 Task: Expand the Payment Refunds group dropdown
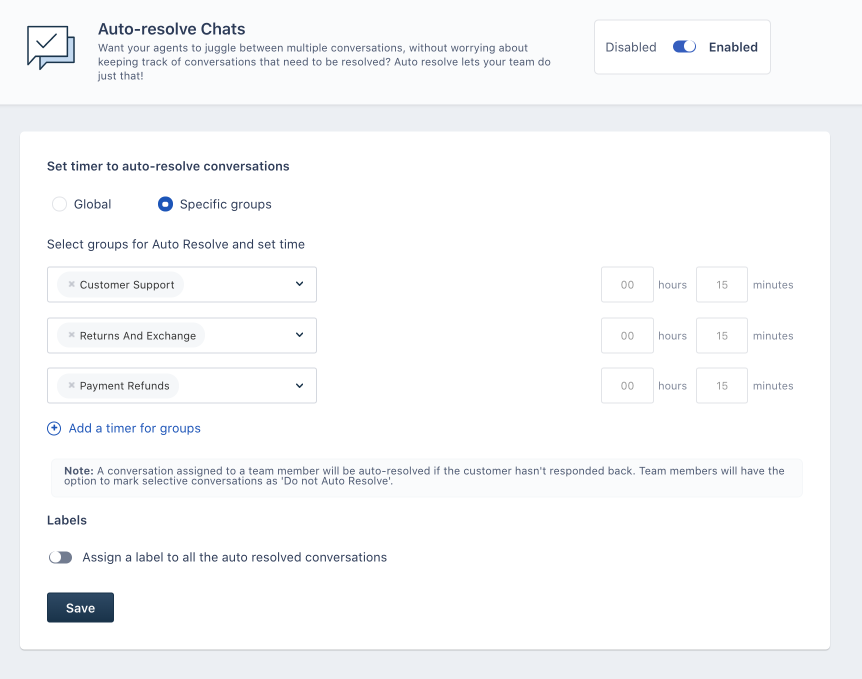point(299,386)
